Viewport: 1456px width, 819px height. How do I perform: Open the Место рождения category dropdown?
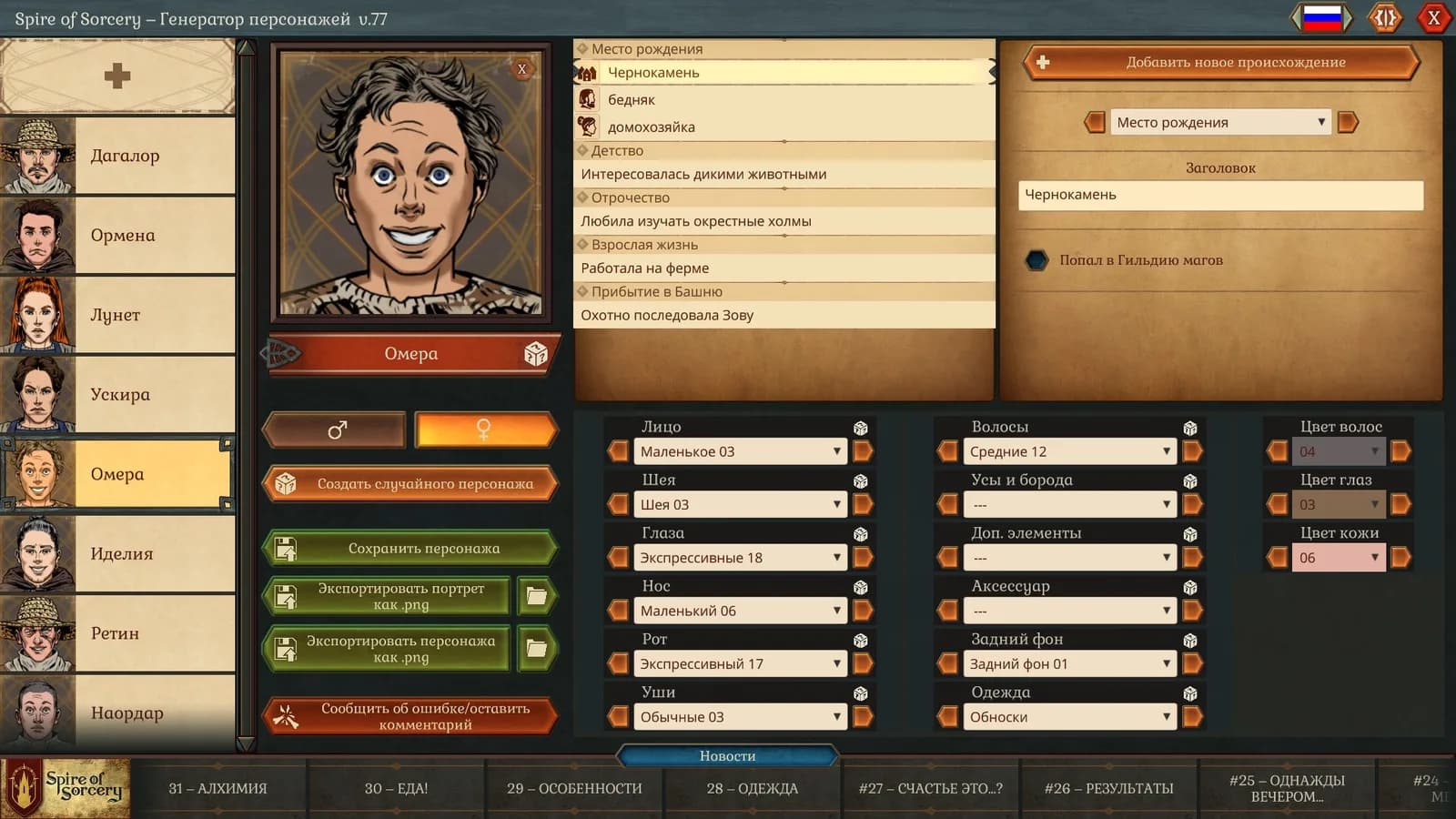point(1220,122)
